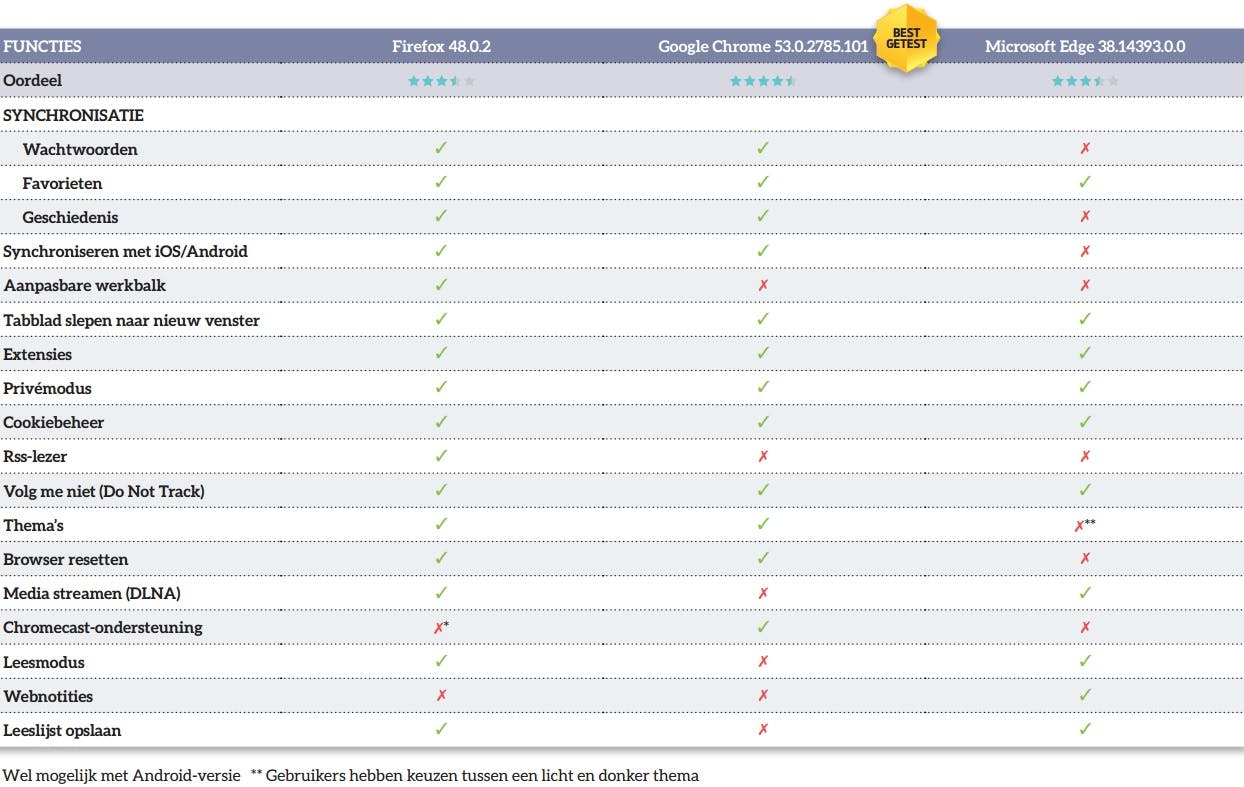The width and height of the screenshot is (1244, 787).
Task: Click the Google Chrome 53.0.2785.101 column header
Action: click(762, 46)
